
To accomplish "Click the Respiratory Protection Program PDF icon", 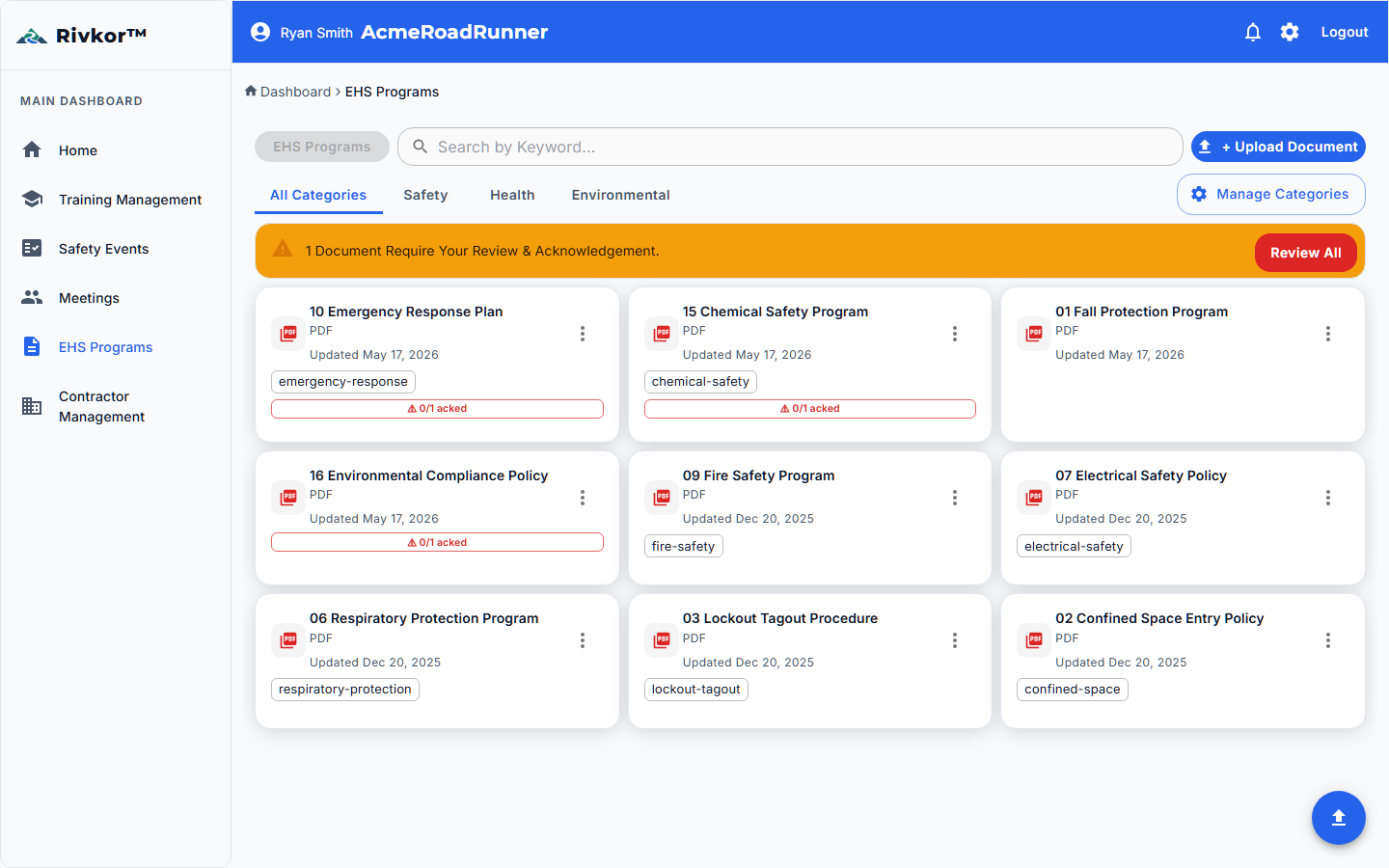I will (x=288, y=640).
